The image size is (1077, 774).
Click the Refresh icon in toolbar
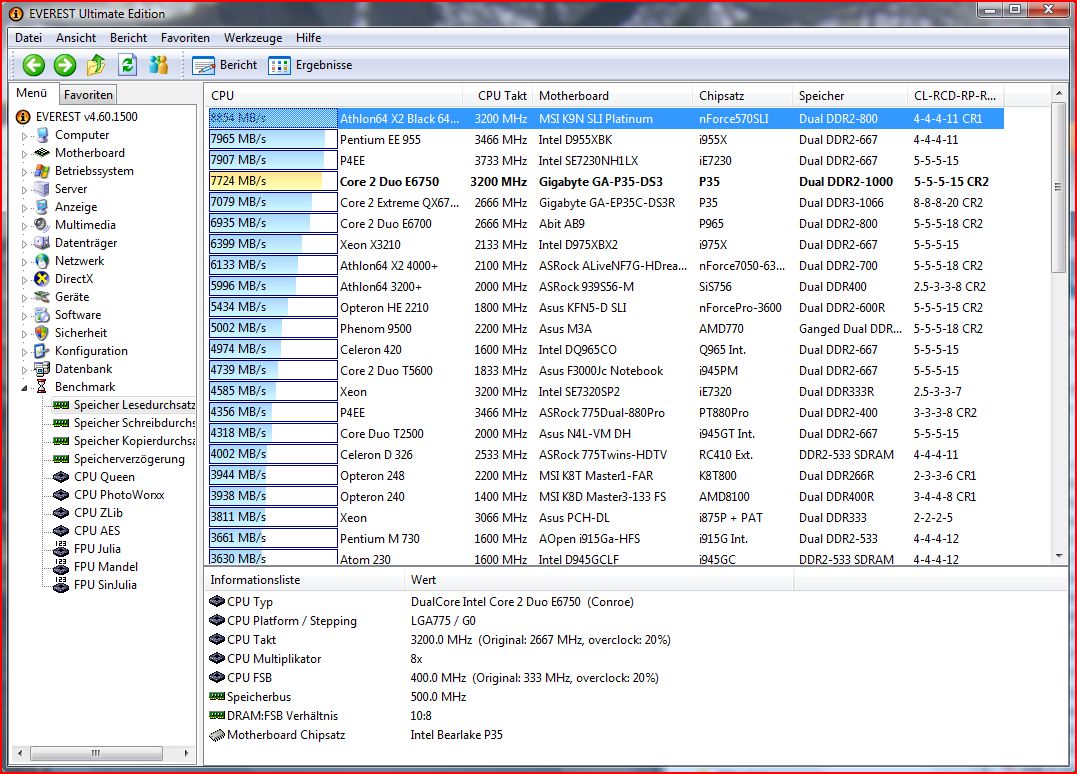(x=128, y=65)
